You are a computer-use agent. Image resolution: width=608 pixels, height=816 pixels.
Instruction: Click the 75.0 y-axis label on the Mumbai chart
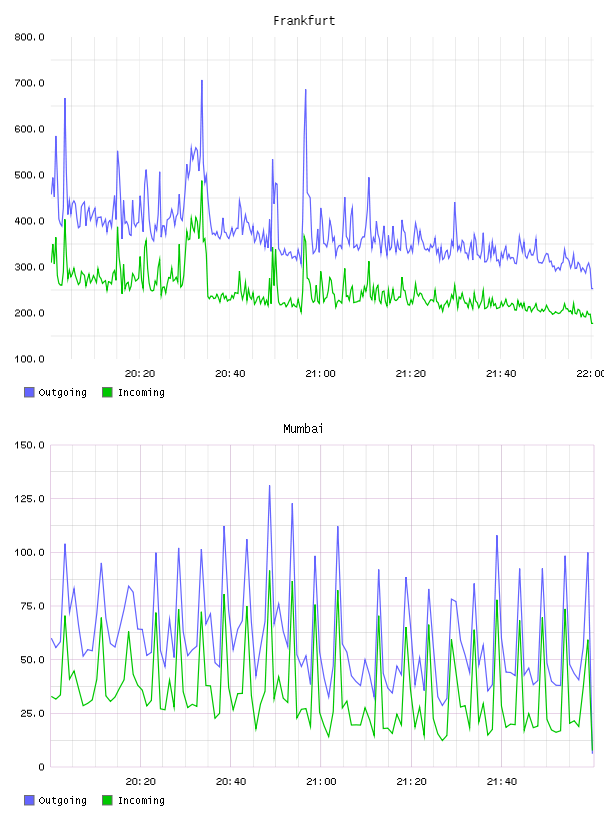pyautogui.click(x=32, y=606)
